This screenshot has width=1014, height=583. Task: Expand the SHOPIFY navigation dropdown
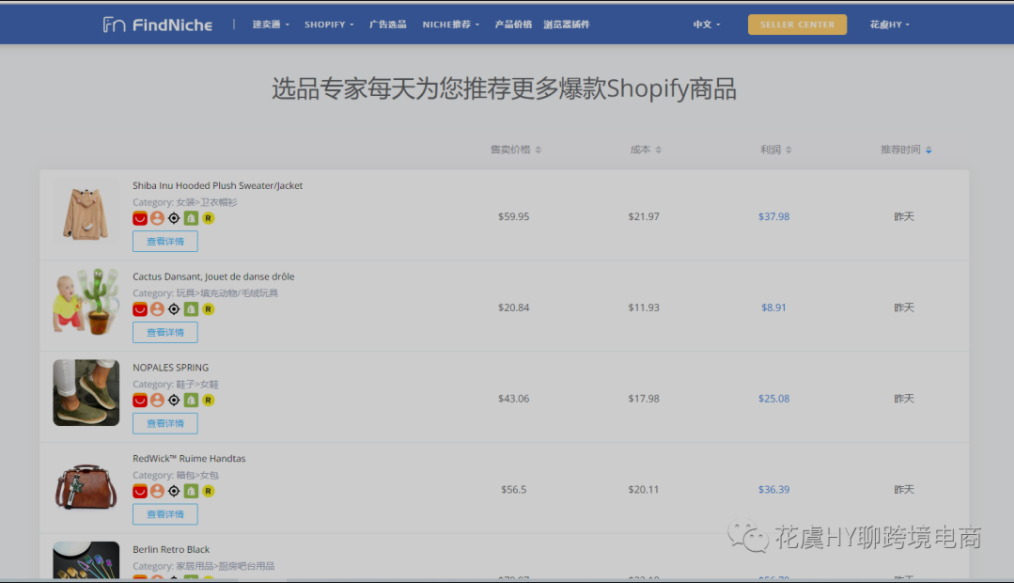[328, 24]
